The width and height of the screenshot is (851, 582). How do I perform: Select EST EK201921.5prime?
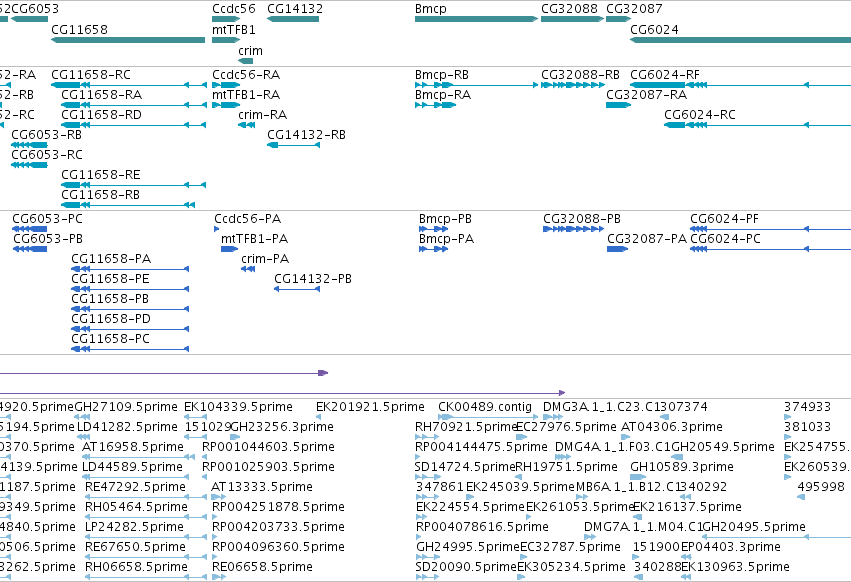[318, 416]
